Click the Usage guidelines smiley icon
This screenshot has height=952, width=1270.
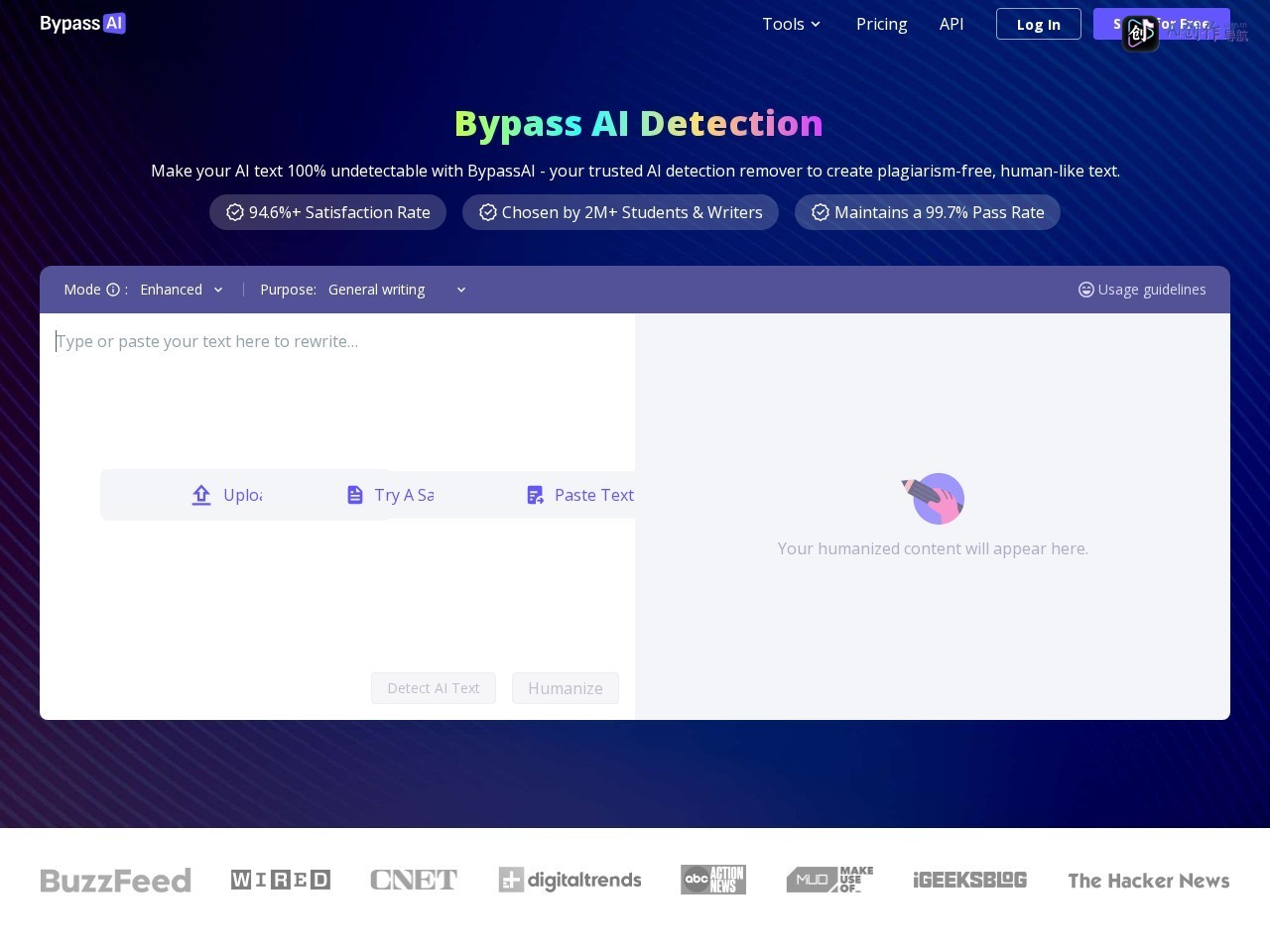[x=1086, y=290]
